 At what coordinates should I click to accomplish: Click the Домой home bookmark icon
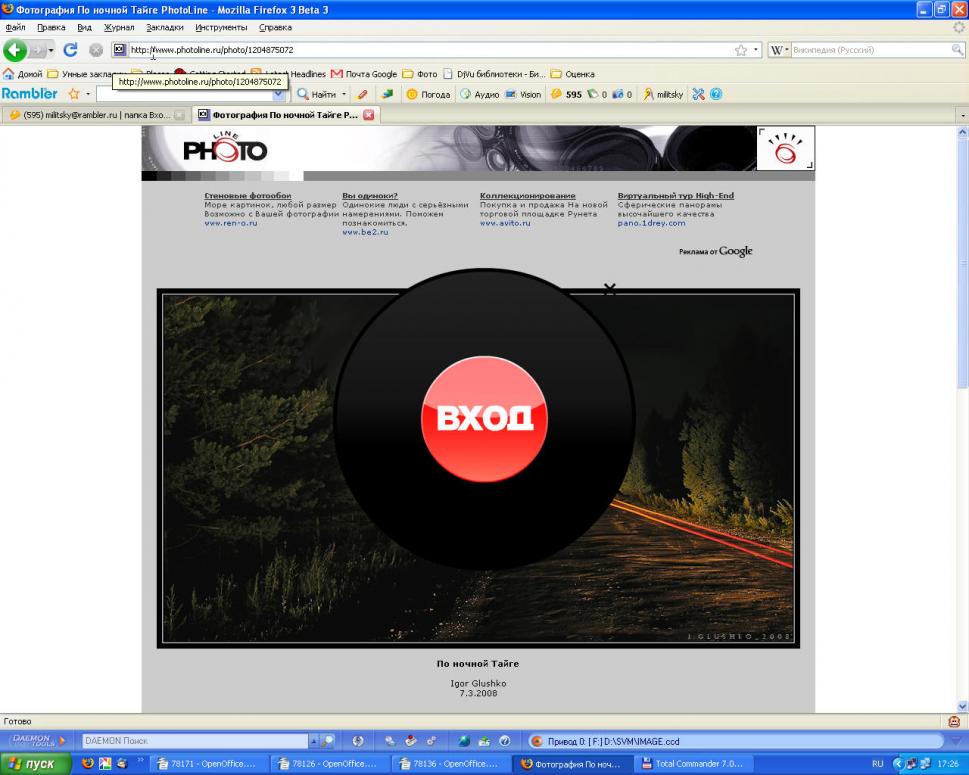[9, 74]
